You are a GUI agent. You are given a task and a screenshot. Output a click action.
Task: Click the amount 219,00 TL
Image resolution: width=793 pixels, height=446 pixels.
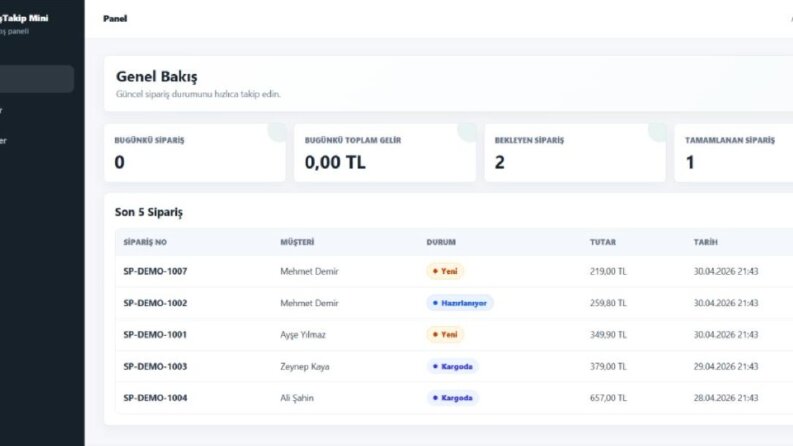(x=608, y=272)
